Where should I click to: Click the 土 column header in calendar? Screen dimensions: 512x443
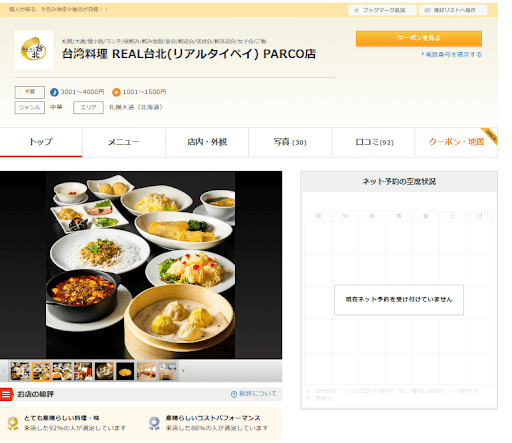click(x=453, y=216)
